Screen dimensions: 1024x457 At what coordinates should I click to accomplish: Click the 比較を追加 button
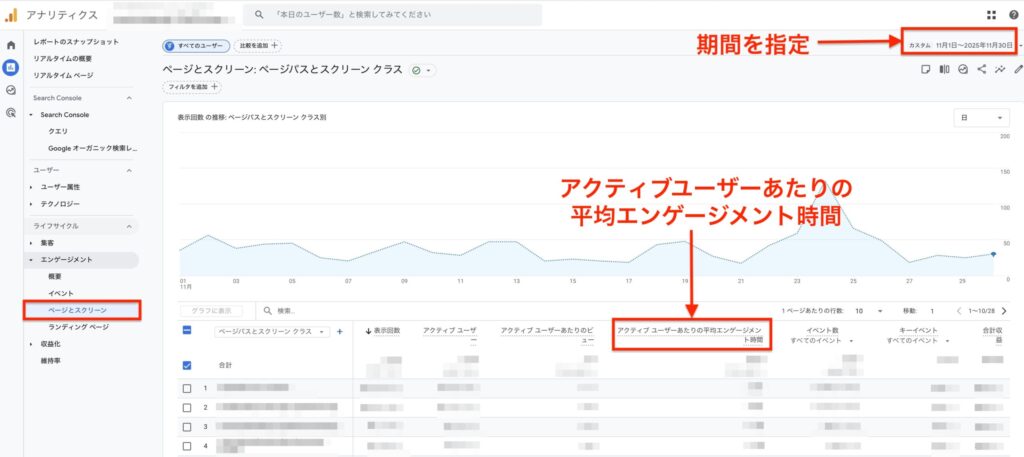click(258, 45)
